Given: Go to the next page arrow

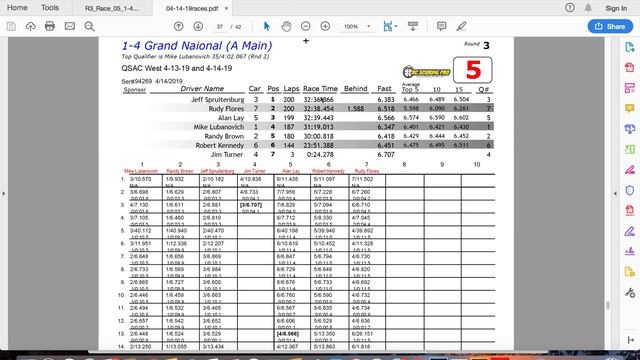Looking at the screenshot, I should pyautogui.click(x=198, y=27).
